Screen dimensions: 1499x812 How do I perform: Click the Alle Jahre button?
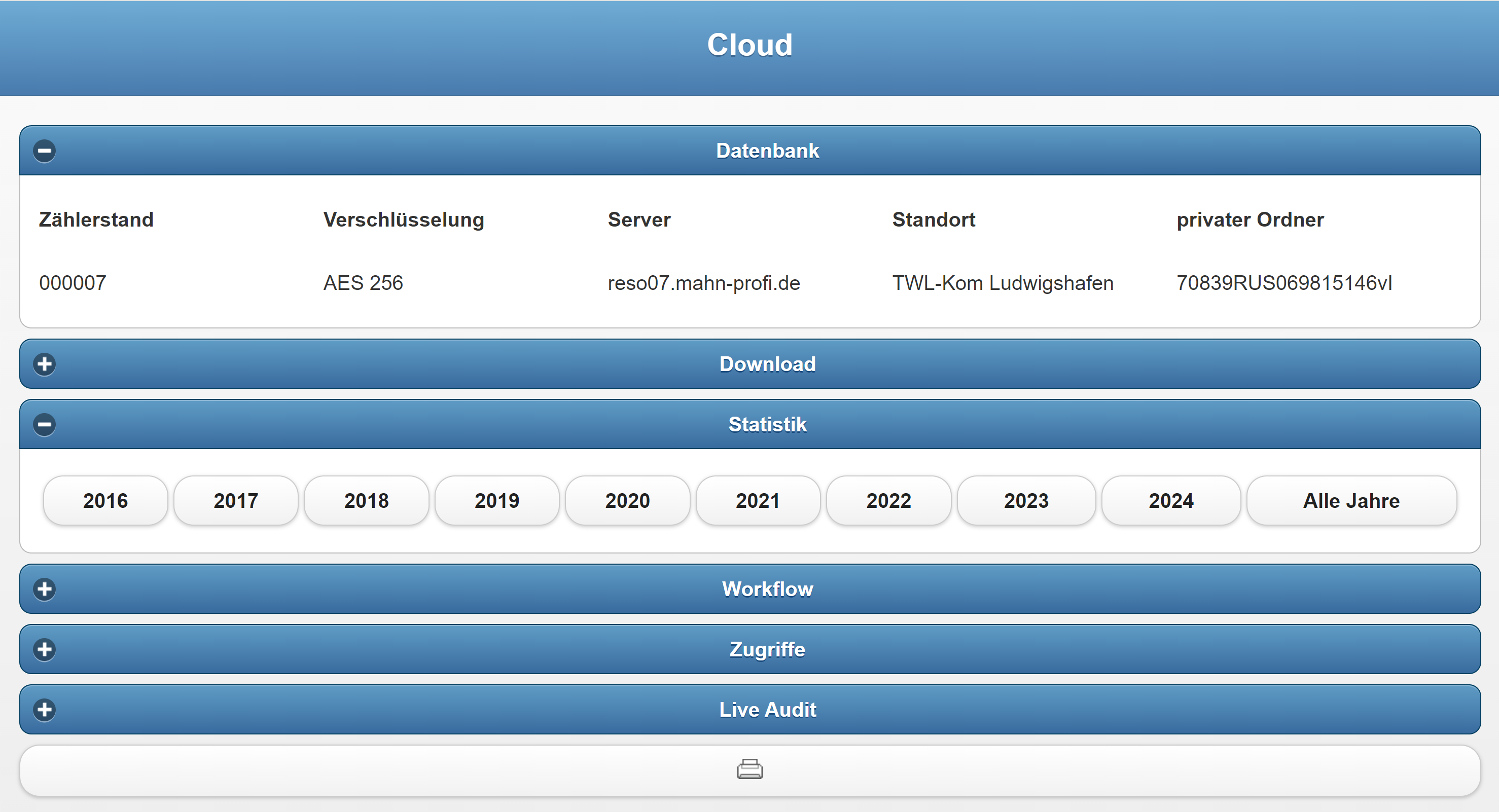coord(1351,500)
